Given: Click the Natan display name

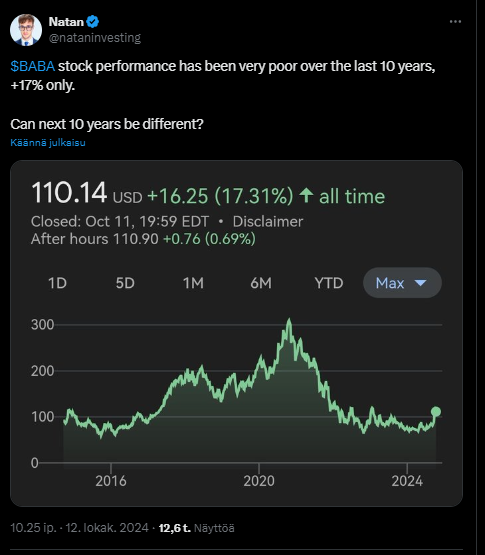Looking at the screenshot, I should tap(66, 22).
